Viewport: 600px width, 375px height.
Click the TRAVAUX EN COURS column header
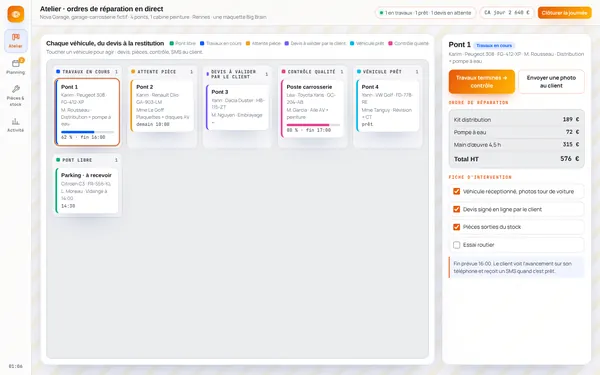87,72
